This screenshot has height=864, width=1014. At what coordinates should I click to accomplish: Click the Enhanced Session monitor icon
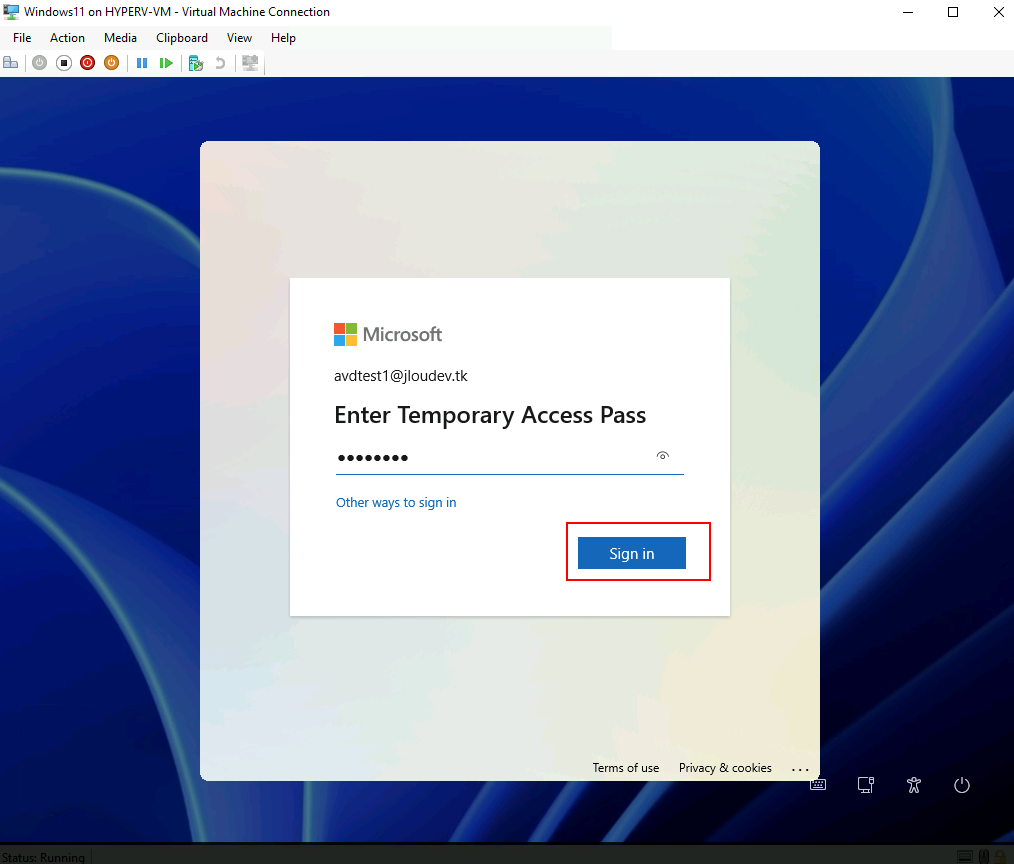(250, 63)
